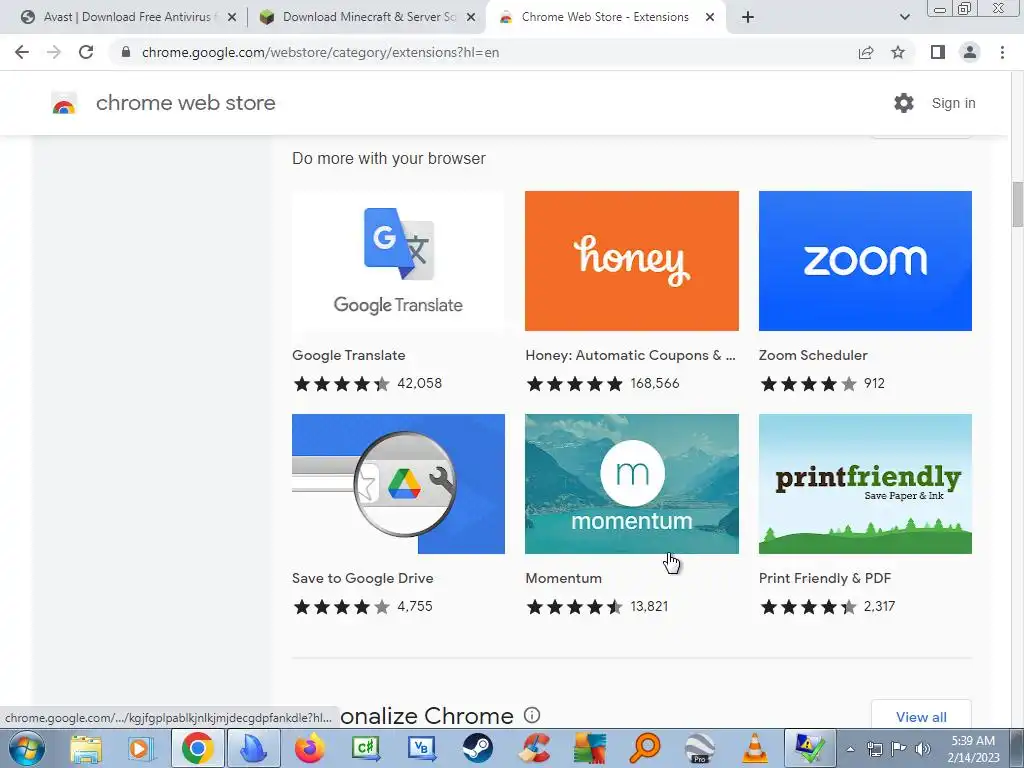Screen dimensions: 1024x768
Task: Open the C# application on the taskbar
Action: coord(365,748)
